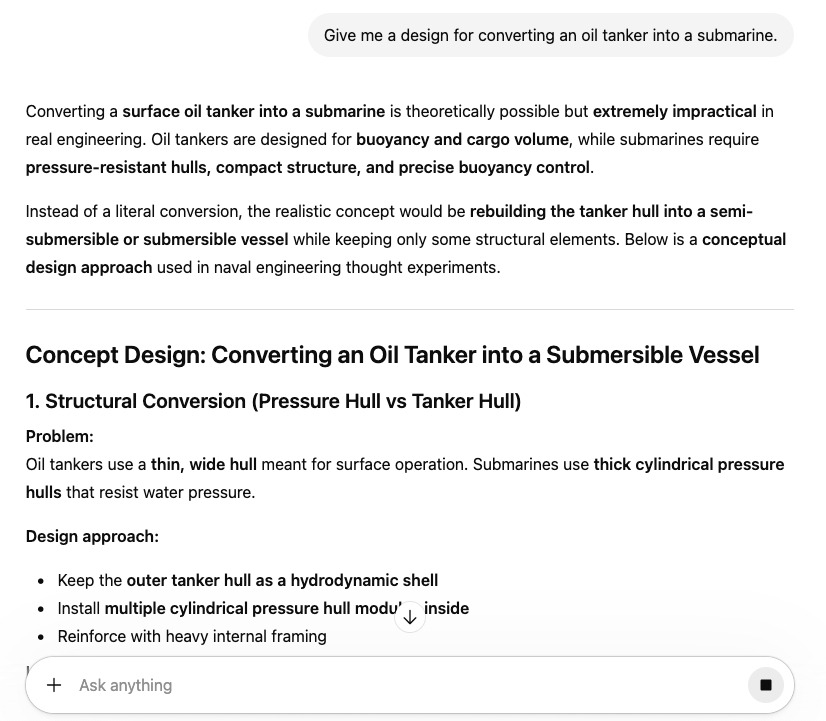Click the 'Problem:' label
This screenshot has height=721, width=826.
click(60, 436)
